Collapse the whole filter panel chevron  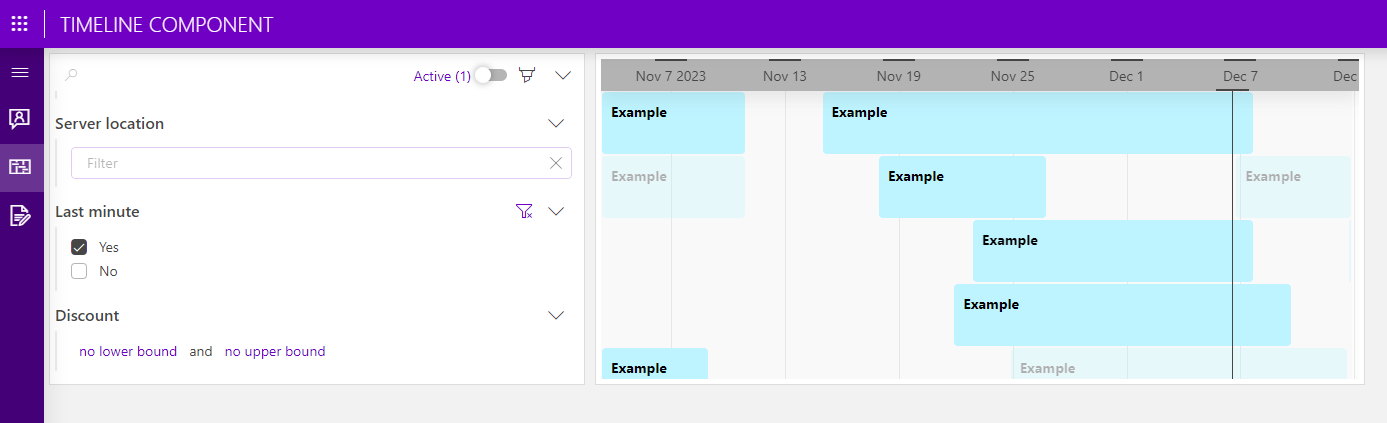(562, 75)
